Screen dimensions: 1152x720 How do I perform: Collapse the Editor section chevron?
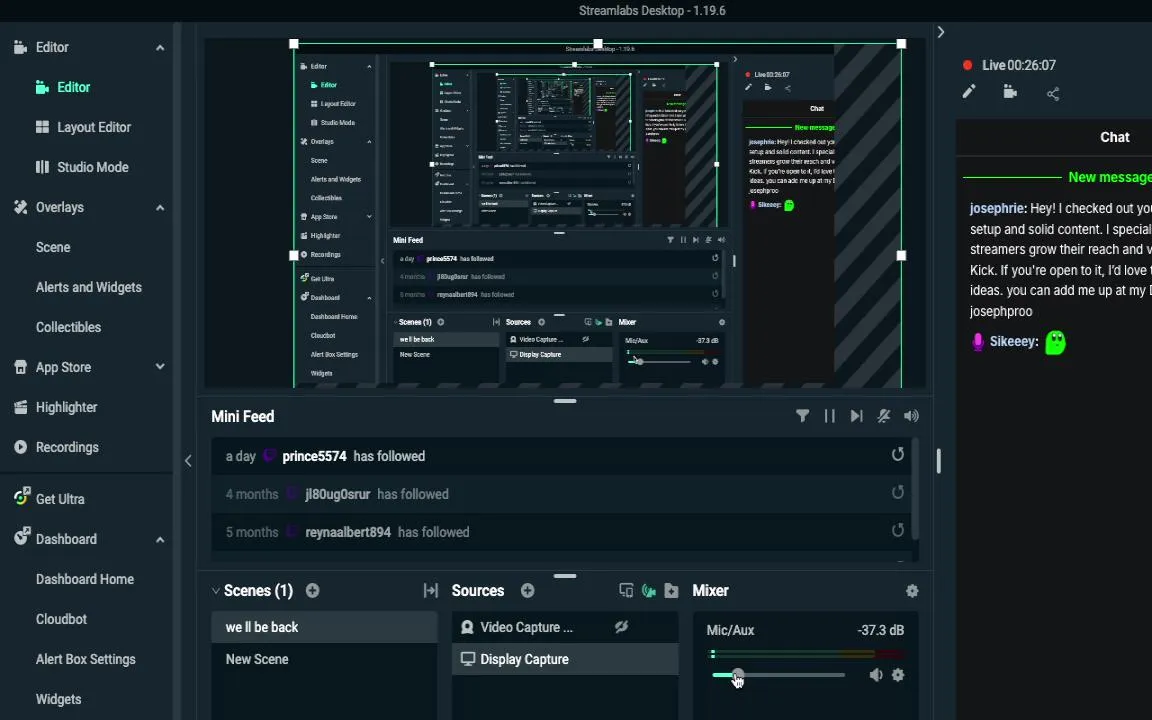point(159,48)
